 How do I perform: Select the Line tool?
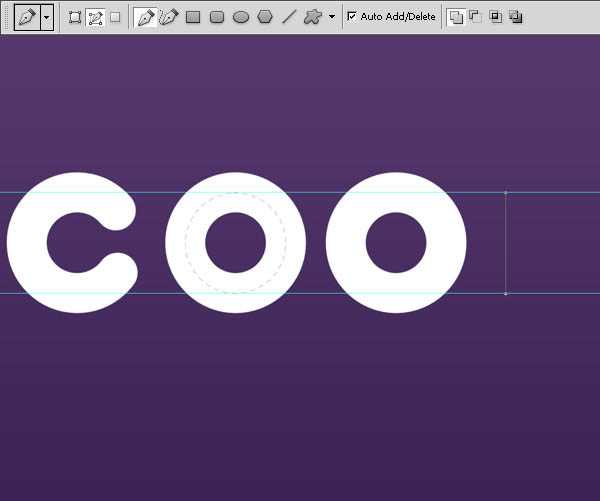point(289,17)
